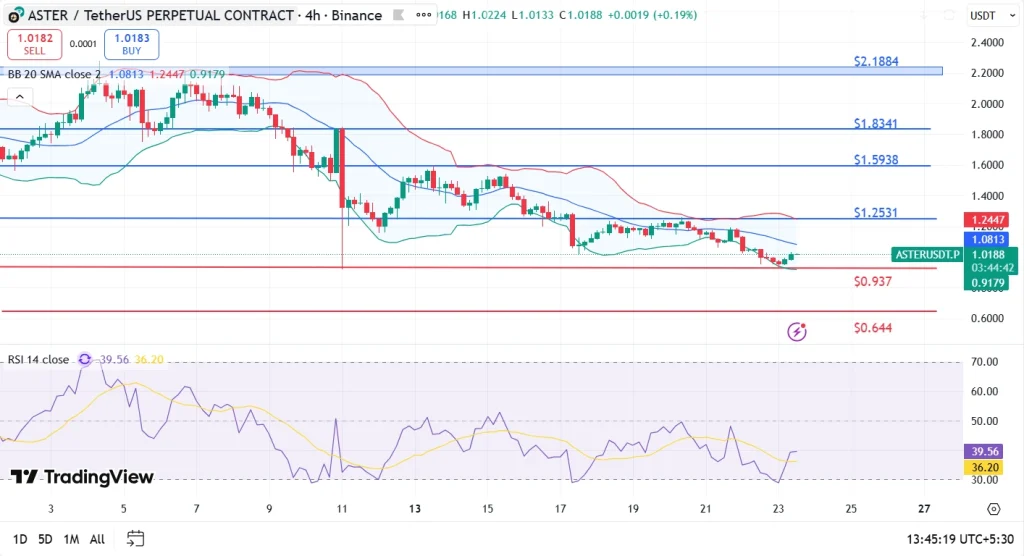Open the go-to-date calendar icon
The height and width of the screenshot is (556, 1024).
tap(135, 539)
